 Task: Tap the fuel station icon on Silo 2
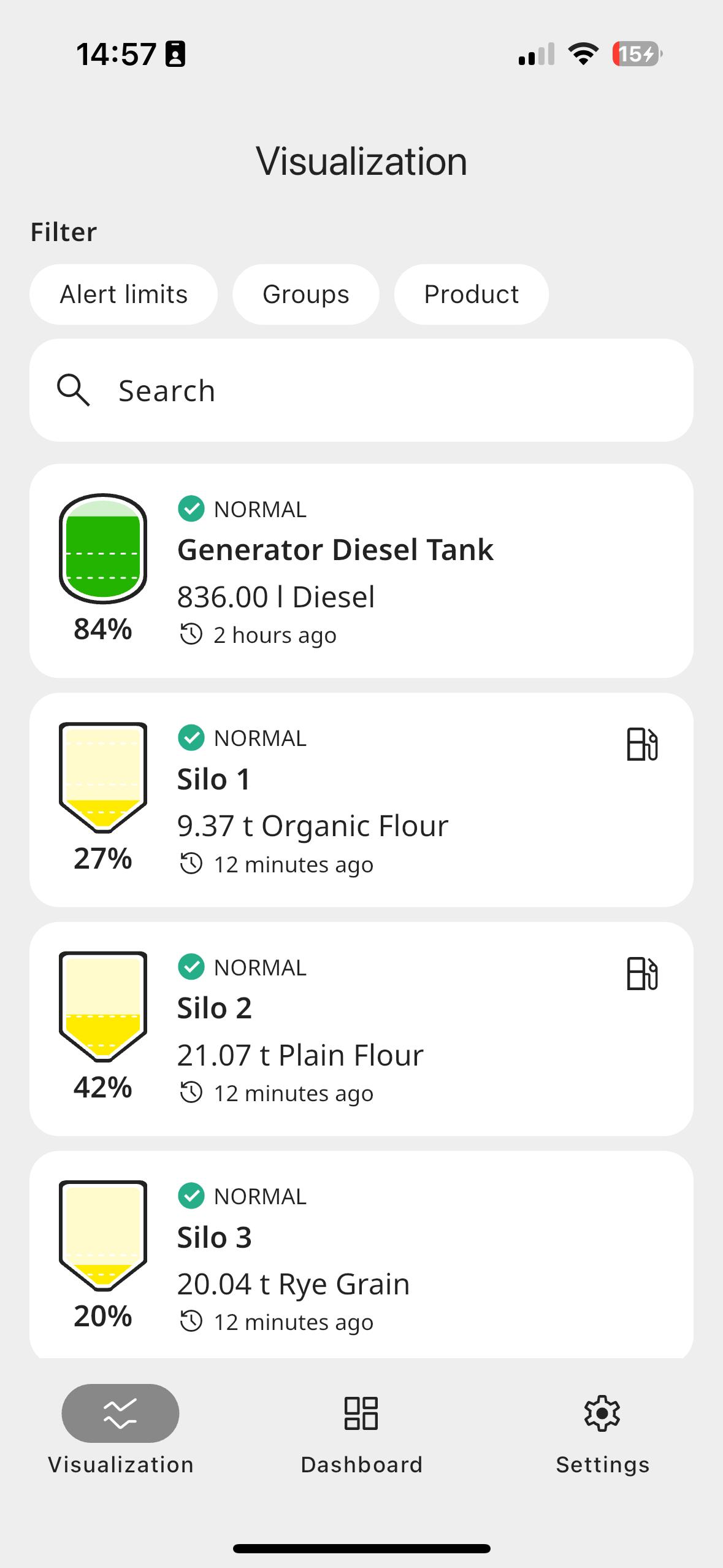641,974
